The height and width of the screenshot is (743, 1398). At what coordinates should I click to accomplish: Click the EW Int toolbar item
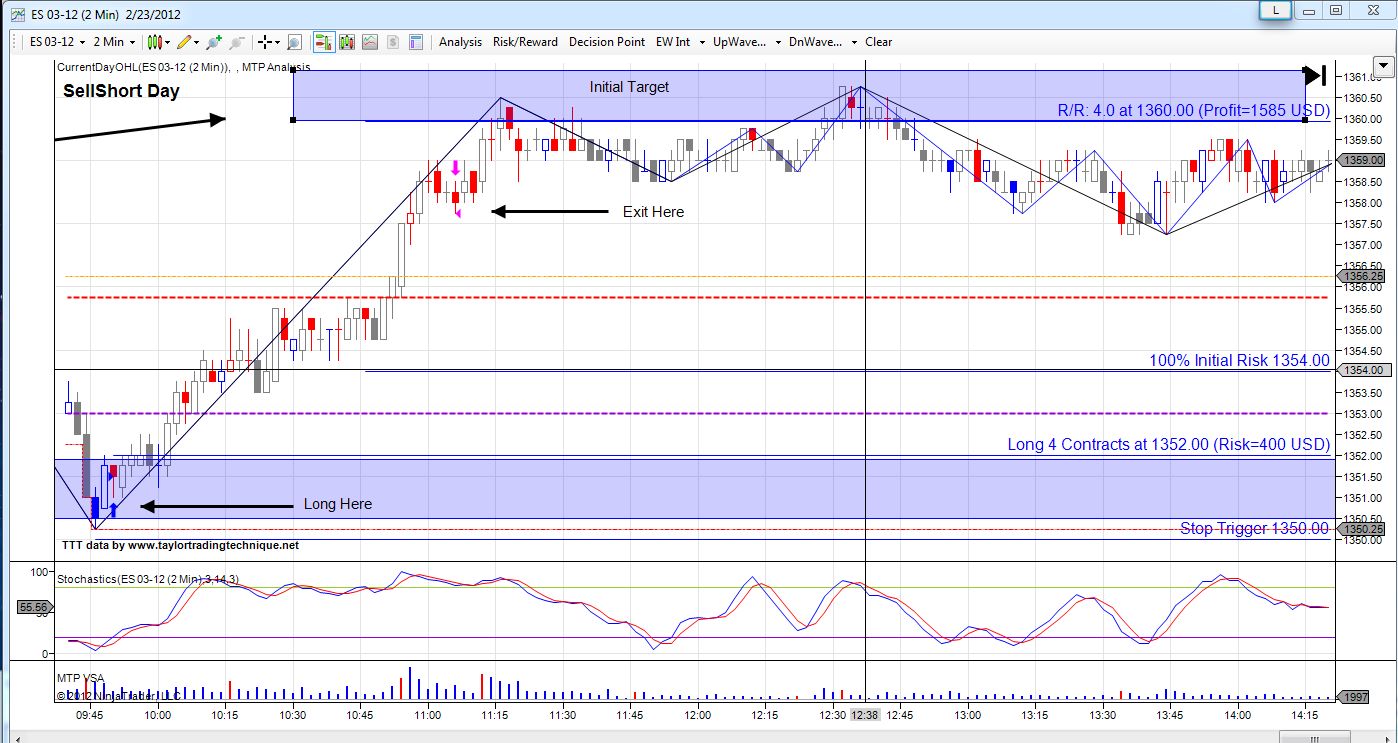coord(673,42)
